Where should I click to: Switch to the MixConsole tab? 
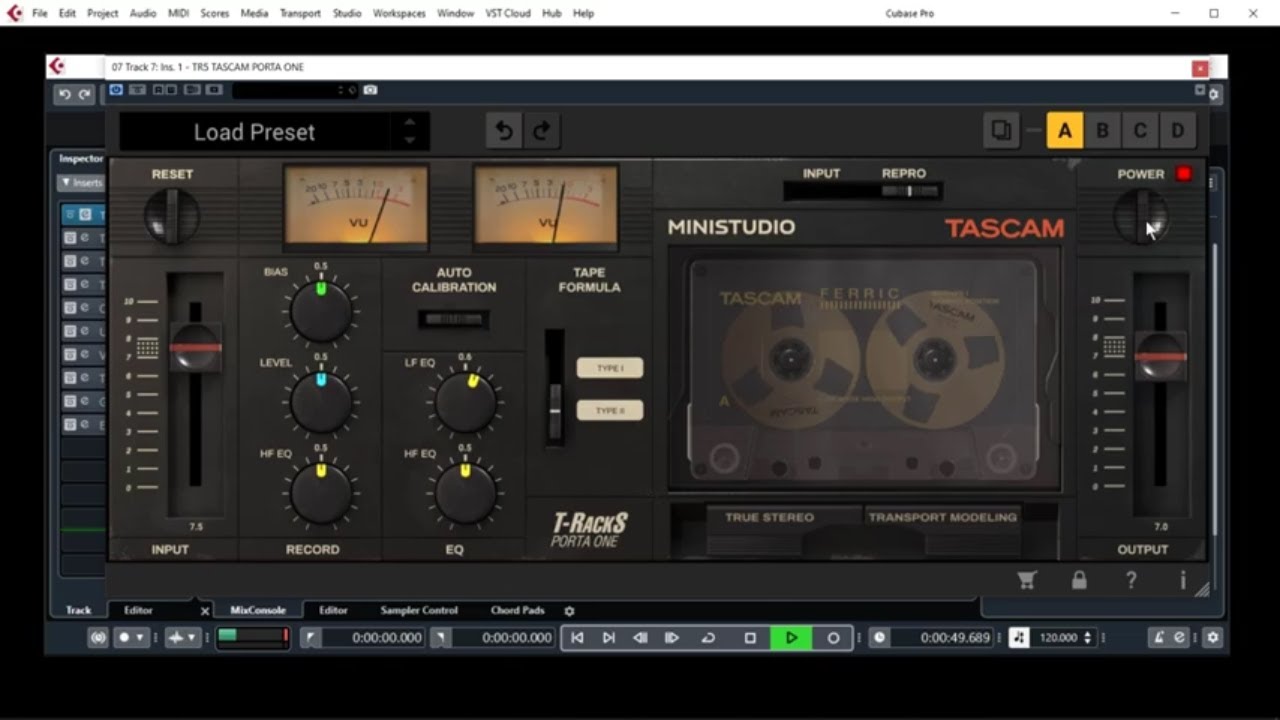coord(258,610)
